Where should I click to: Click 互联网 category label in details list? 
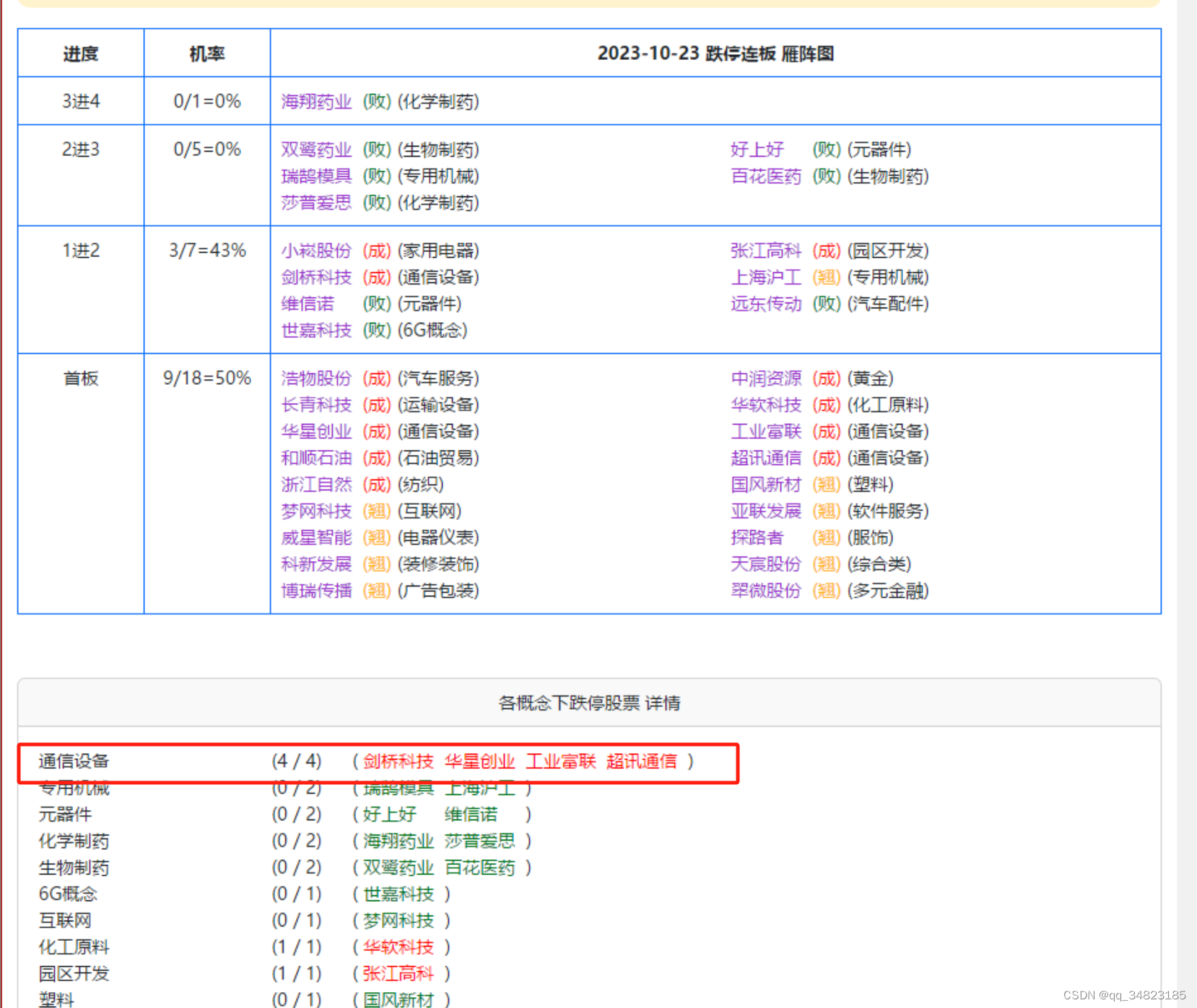point(65,921)
